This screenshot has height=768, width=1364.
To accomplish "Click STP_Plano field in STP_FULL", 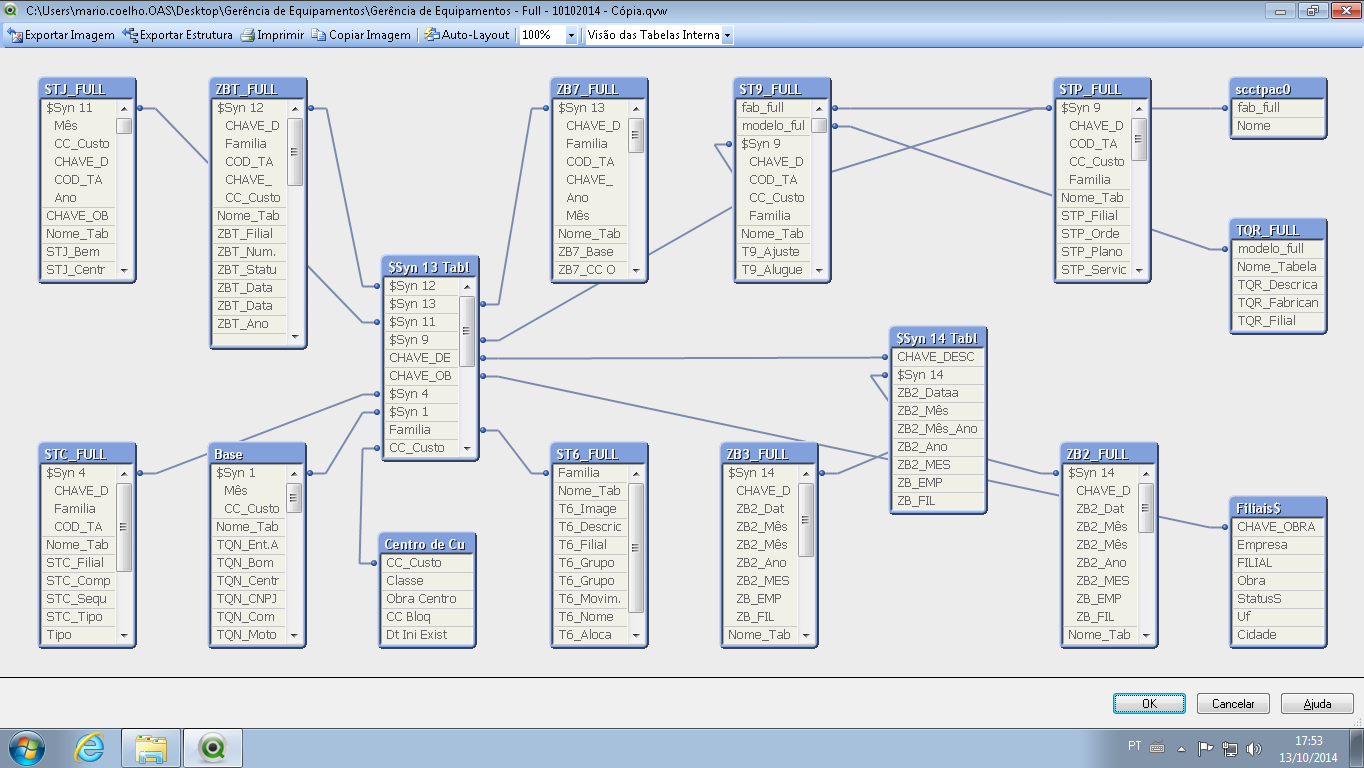I will click(x=1094, y=252).
